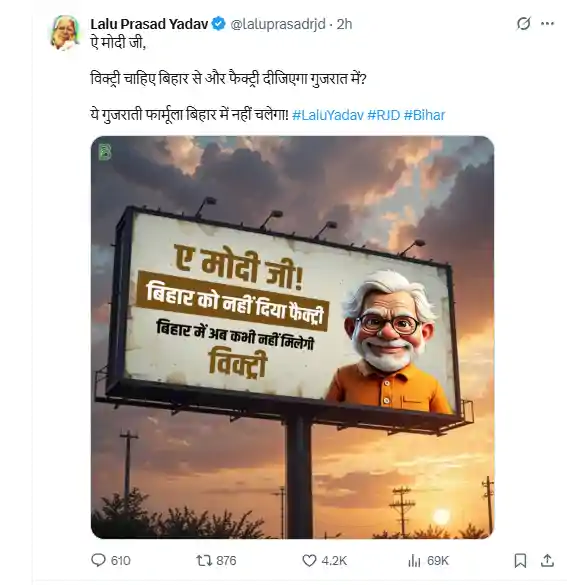The image size is (567, 585).
Task: Like the post with heart icon
Action: coord(309,560)
